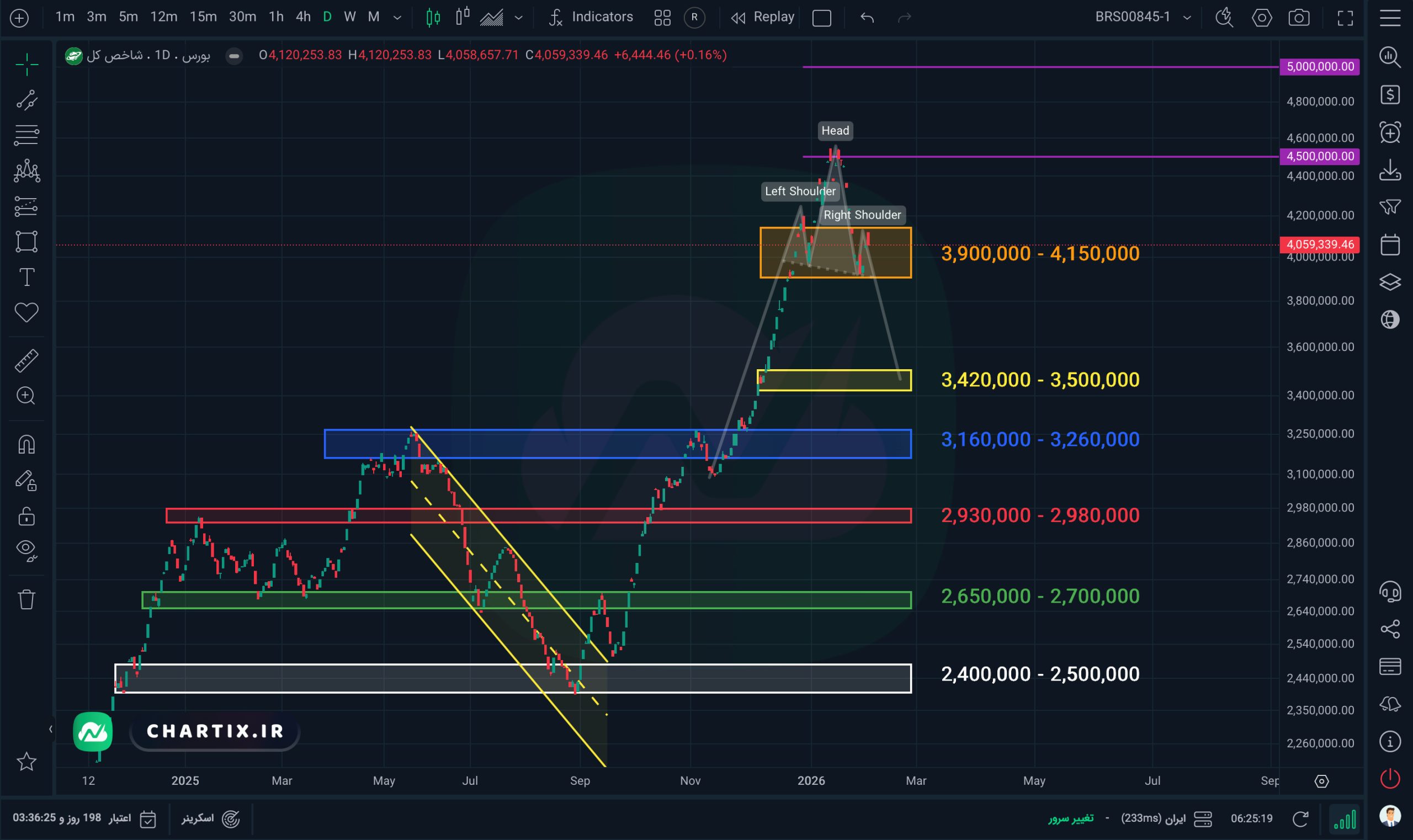Pick the ruler measure tool
The height and width of the screenshot is (840, 1413).
click(x=26, y=360)
